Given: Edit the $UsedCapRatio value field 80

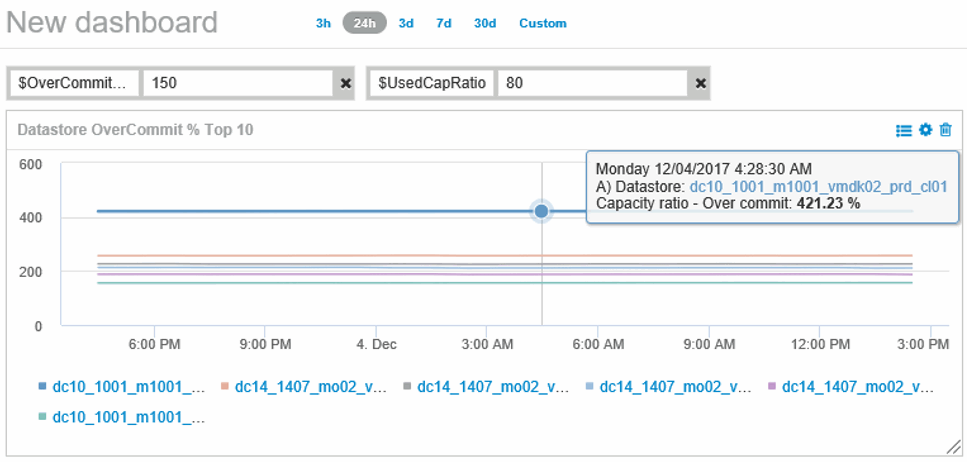Looking at the screenshot, I should point(592,84).
